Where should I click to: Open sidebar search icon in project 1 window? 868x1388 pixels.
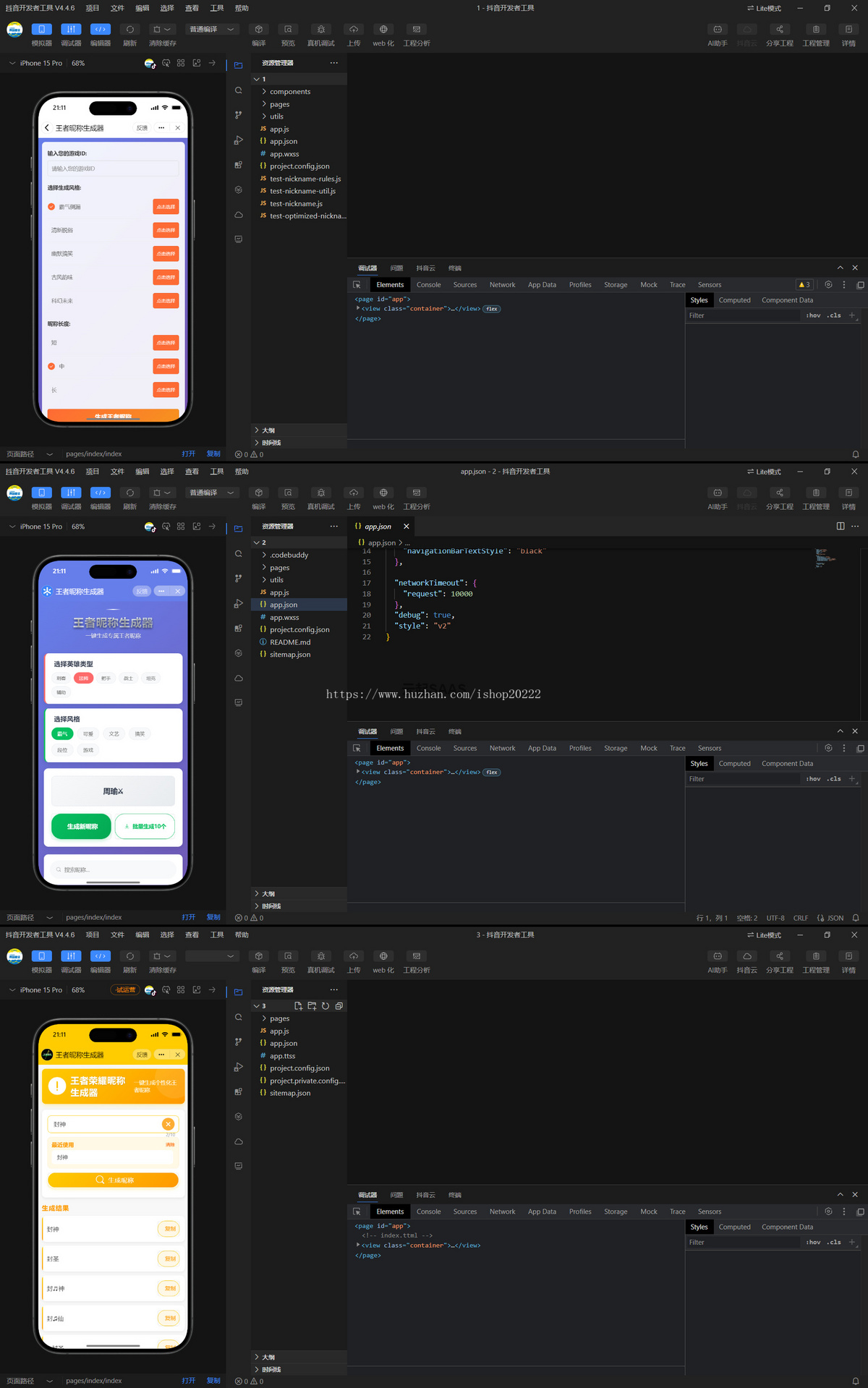[x=239, y=90]
